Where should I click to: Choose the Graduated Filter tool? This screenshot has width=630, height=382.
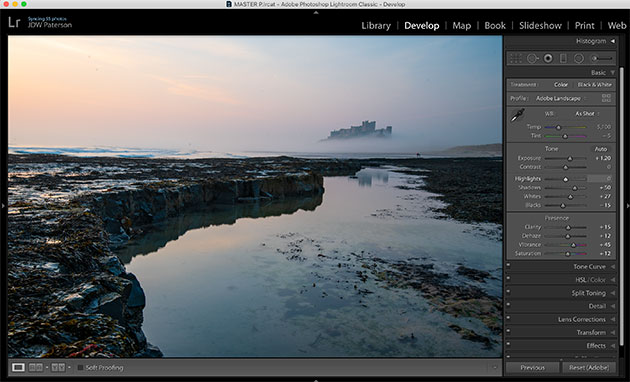[x=563, y=59]
